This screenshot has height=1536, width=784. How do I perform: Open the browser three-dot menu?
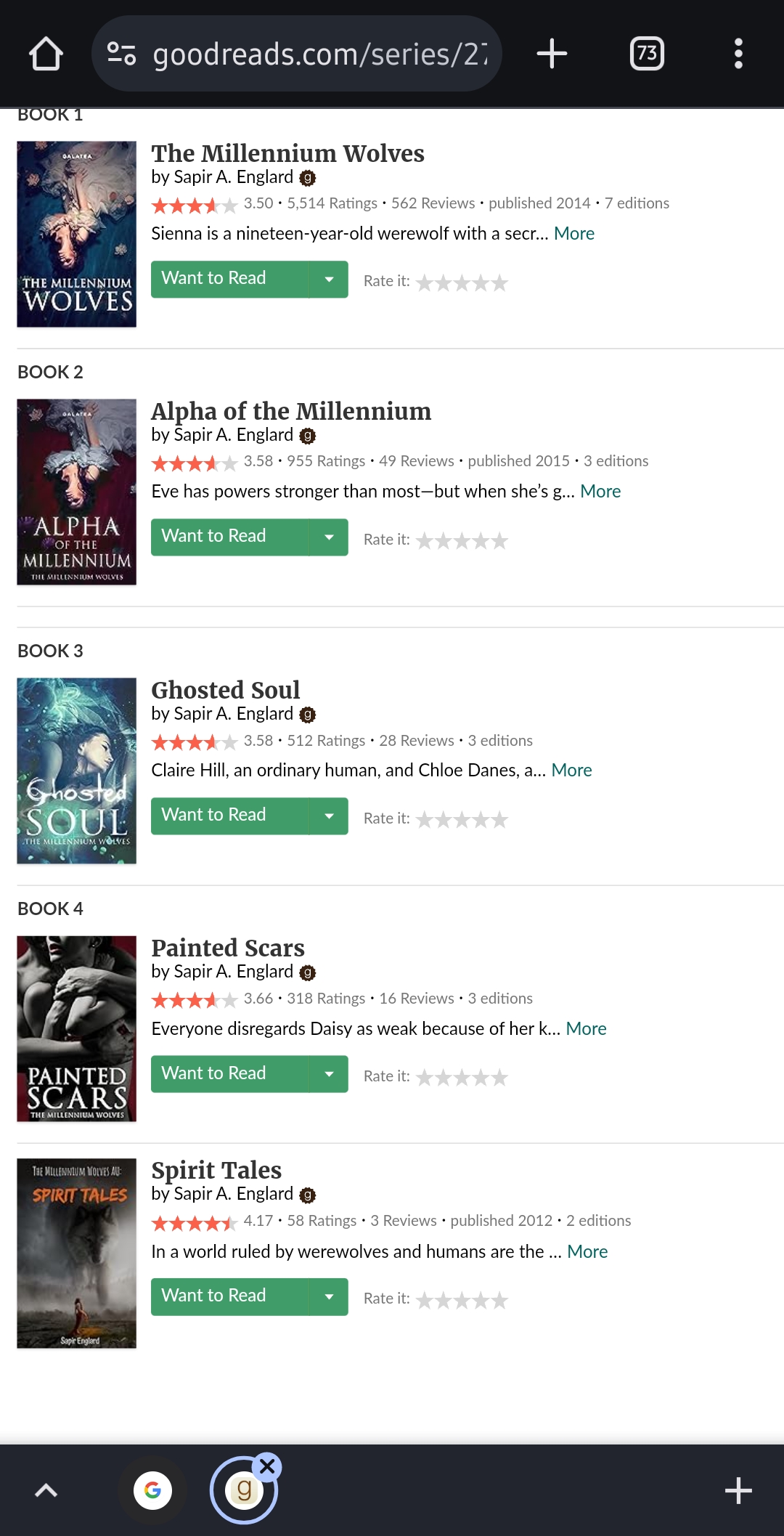tap(738, 54)
